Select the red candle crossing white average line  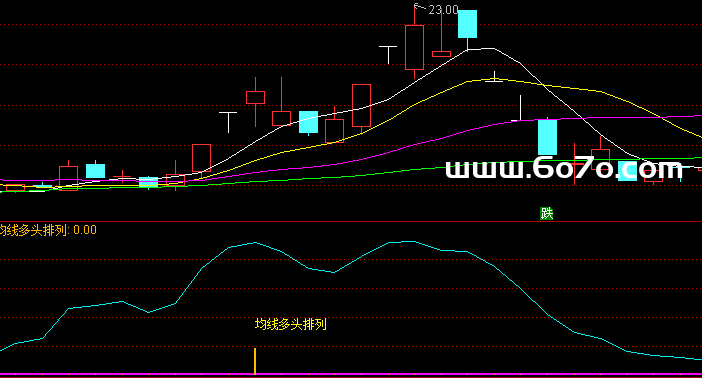click(x=361, y=106)
